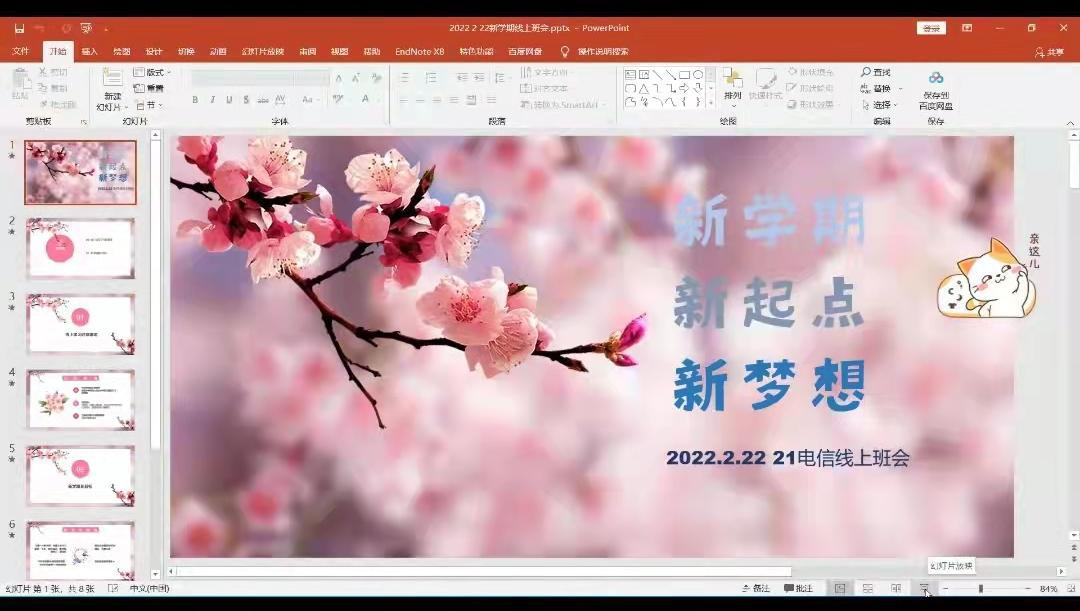Click the zoom in plus button
Screen dimensions: 1080x611
1028,588
